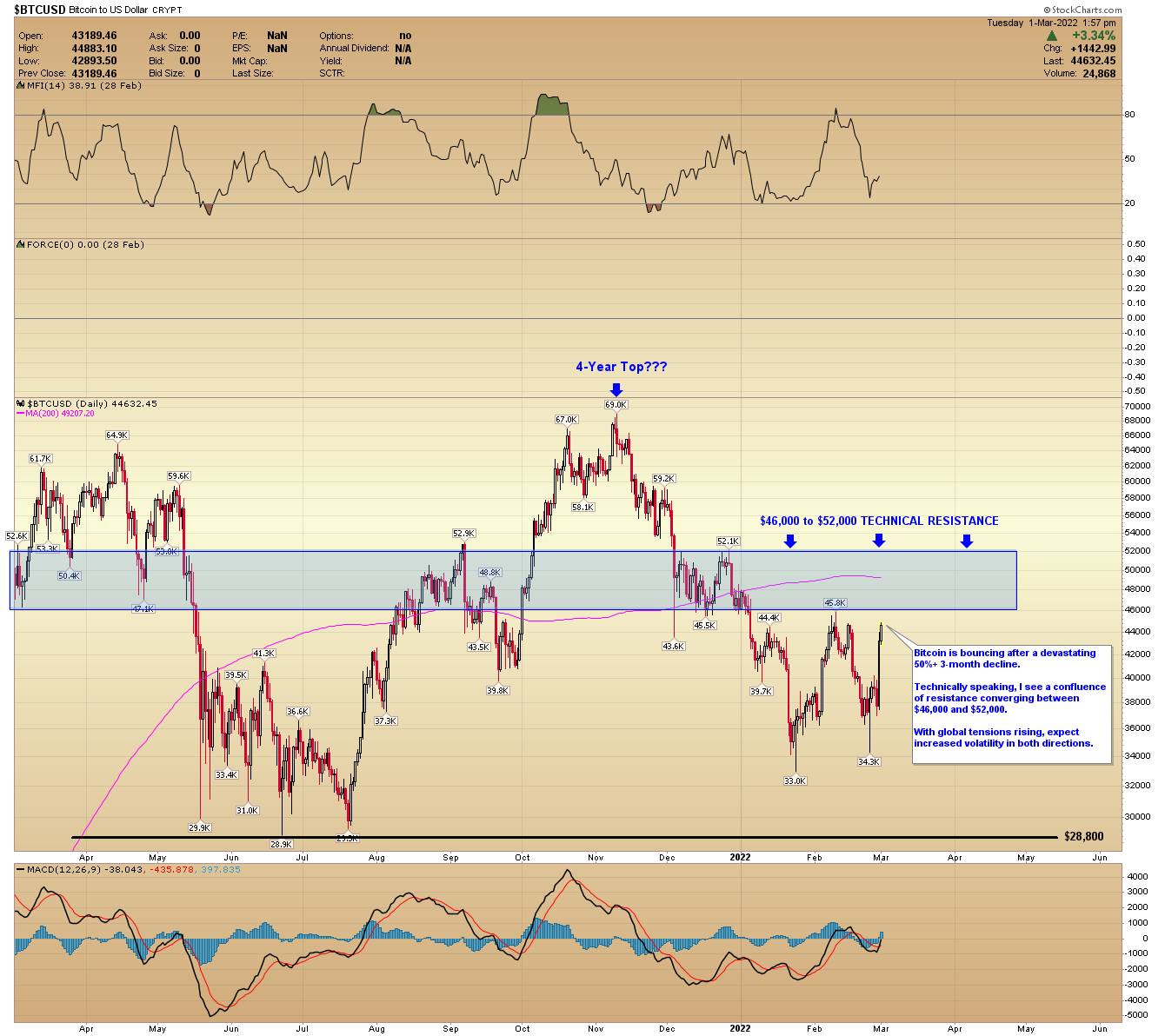The width and height of the screenshot is (1165, 1036).
Task: Click the '4-Year Top???' annotation
Action: pos(622,367)
